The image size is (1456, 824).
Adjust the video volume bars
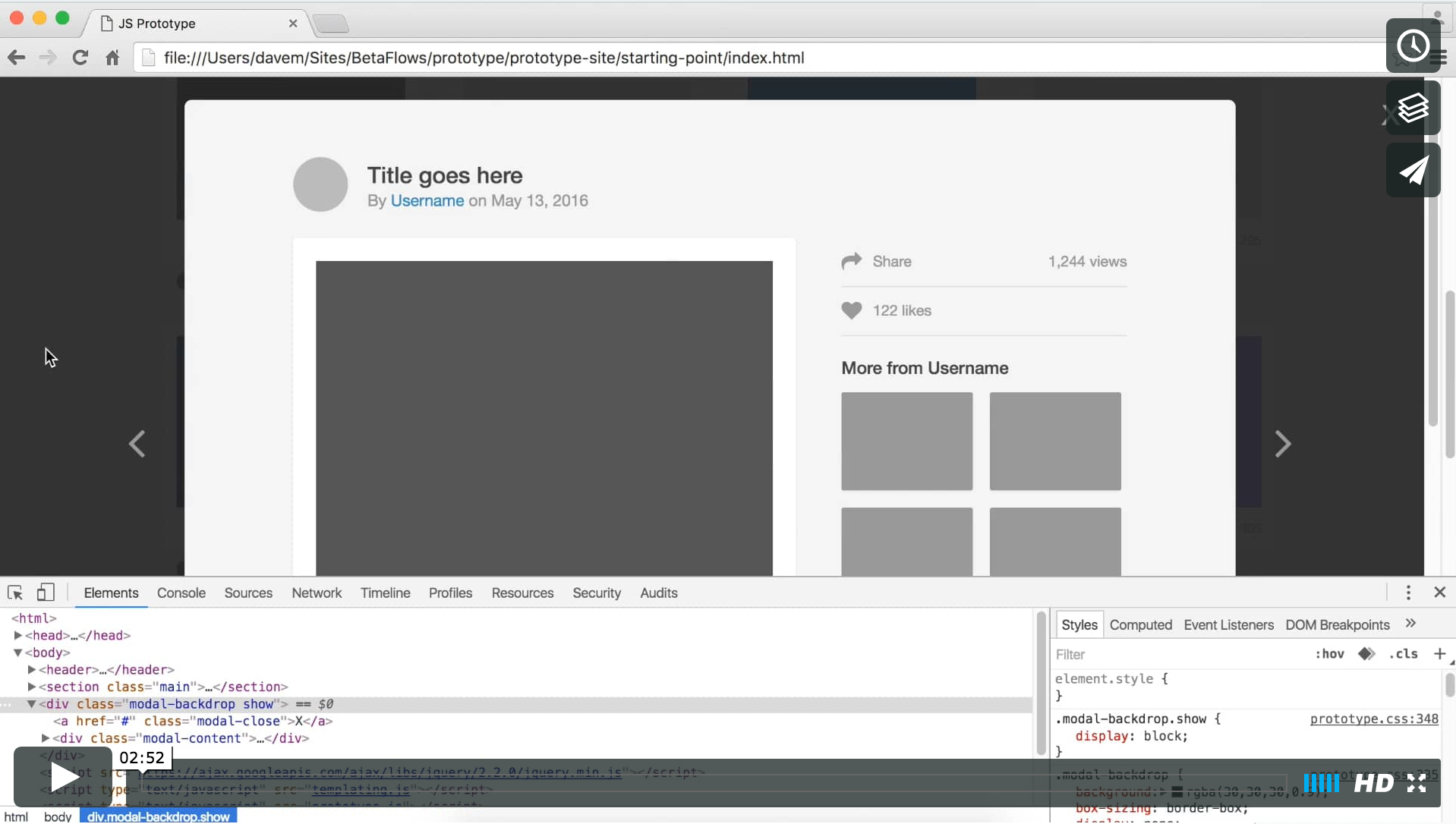pyautogui.click(x=1321, y=783)
